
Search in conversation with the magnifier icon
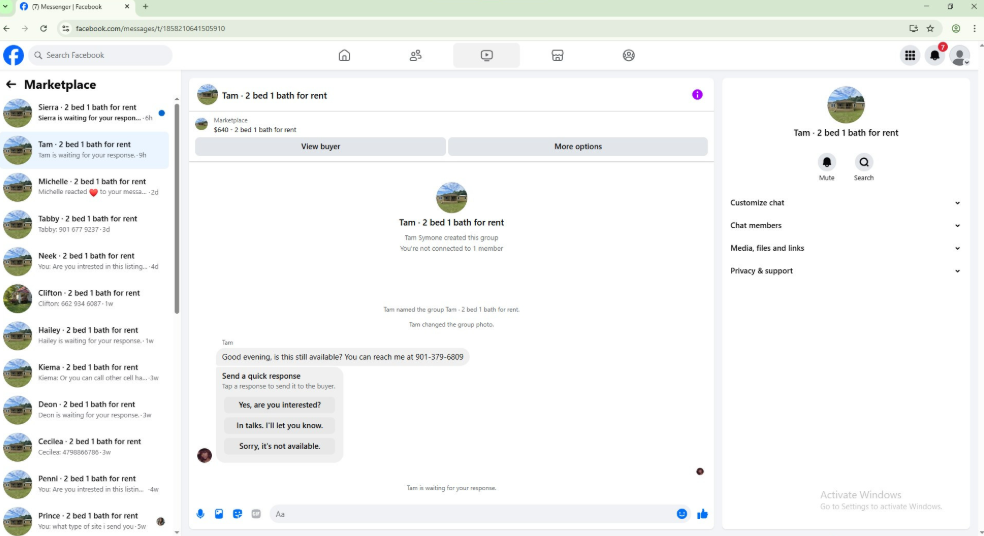point(864,162)
